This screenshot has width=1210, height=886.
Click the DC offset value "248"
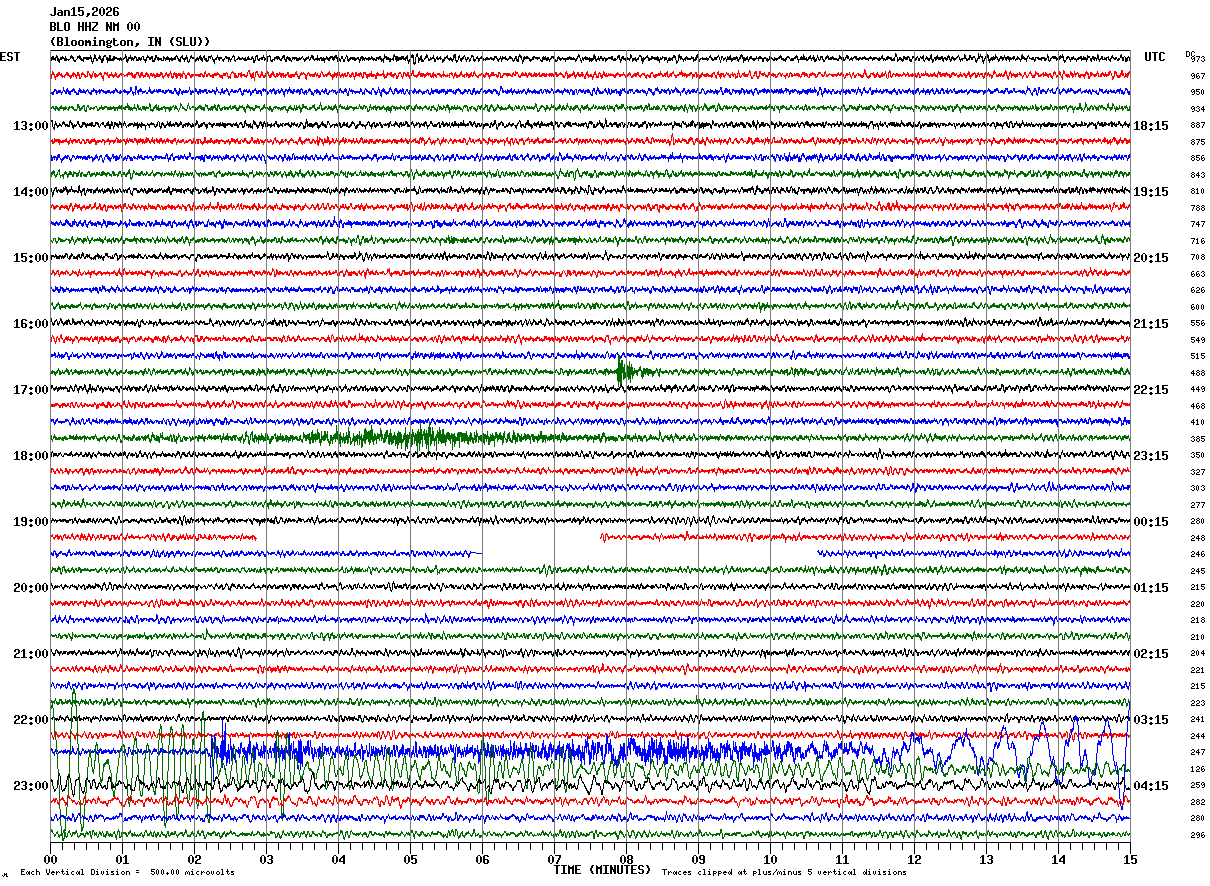point(1198,538)
